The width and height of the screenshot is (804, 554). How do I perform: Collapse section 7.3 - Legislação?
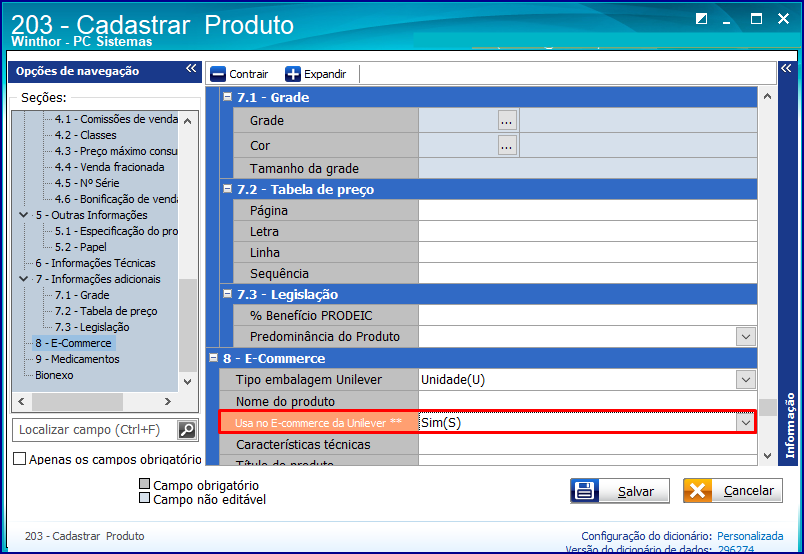(228, 294)
